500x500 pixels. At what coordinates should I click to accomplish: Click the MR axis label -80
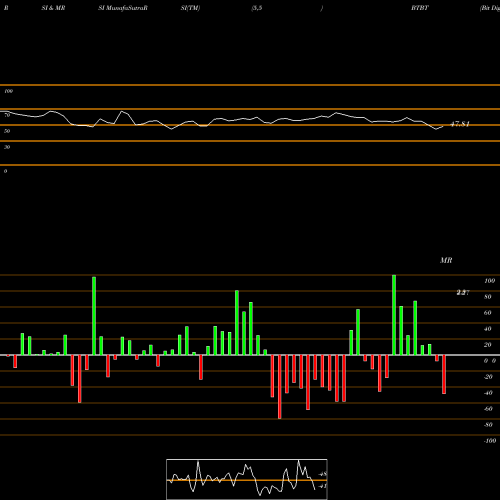(488, 425)
